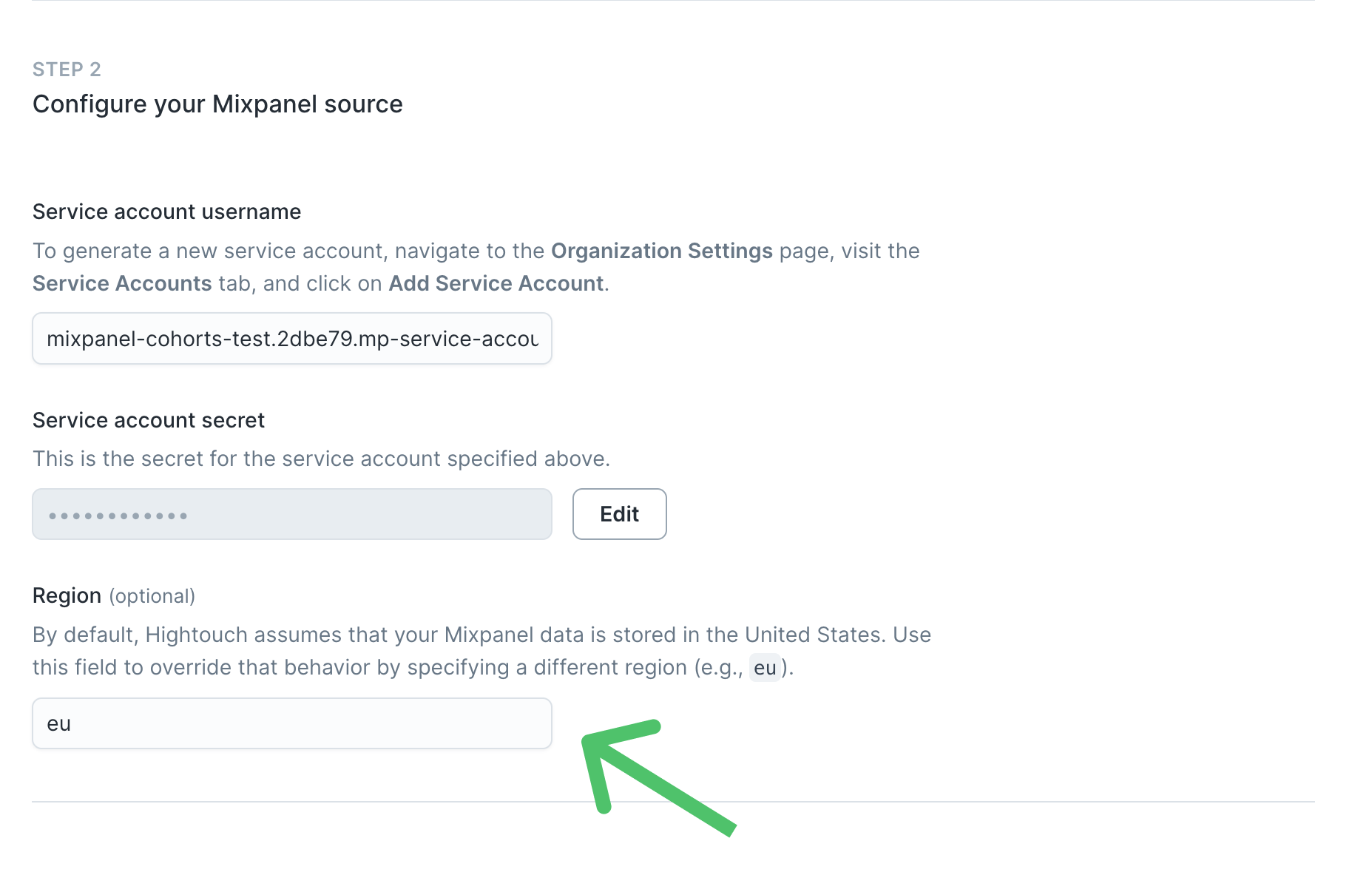Click the bold "Add Service Account" text
1372x892 pixels.
click(x=496, y=284)
